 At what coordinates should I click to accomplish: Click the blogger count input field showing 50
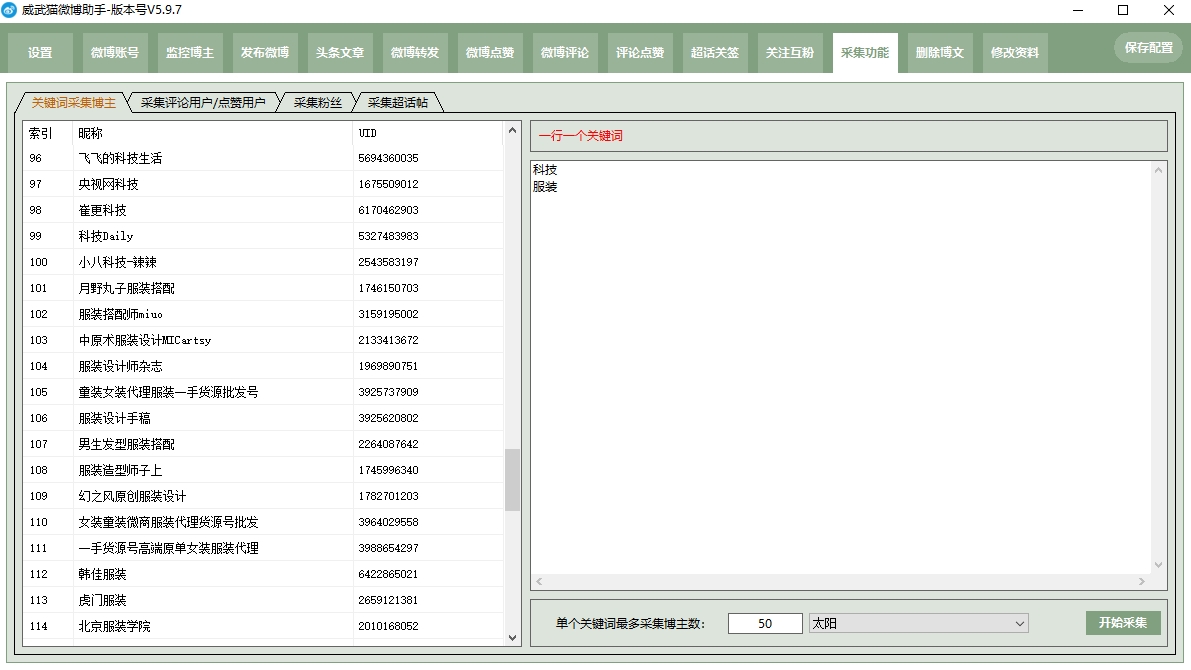point(765,624)
